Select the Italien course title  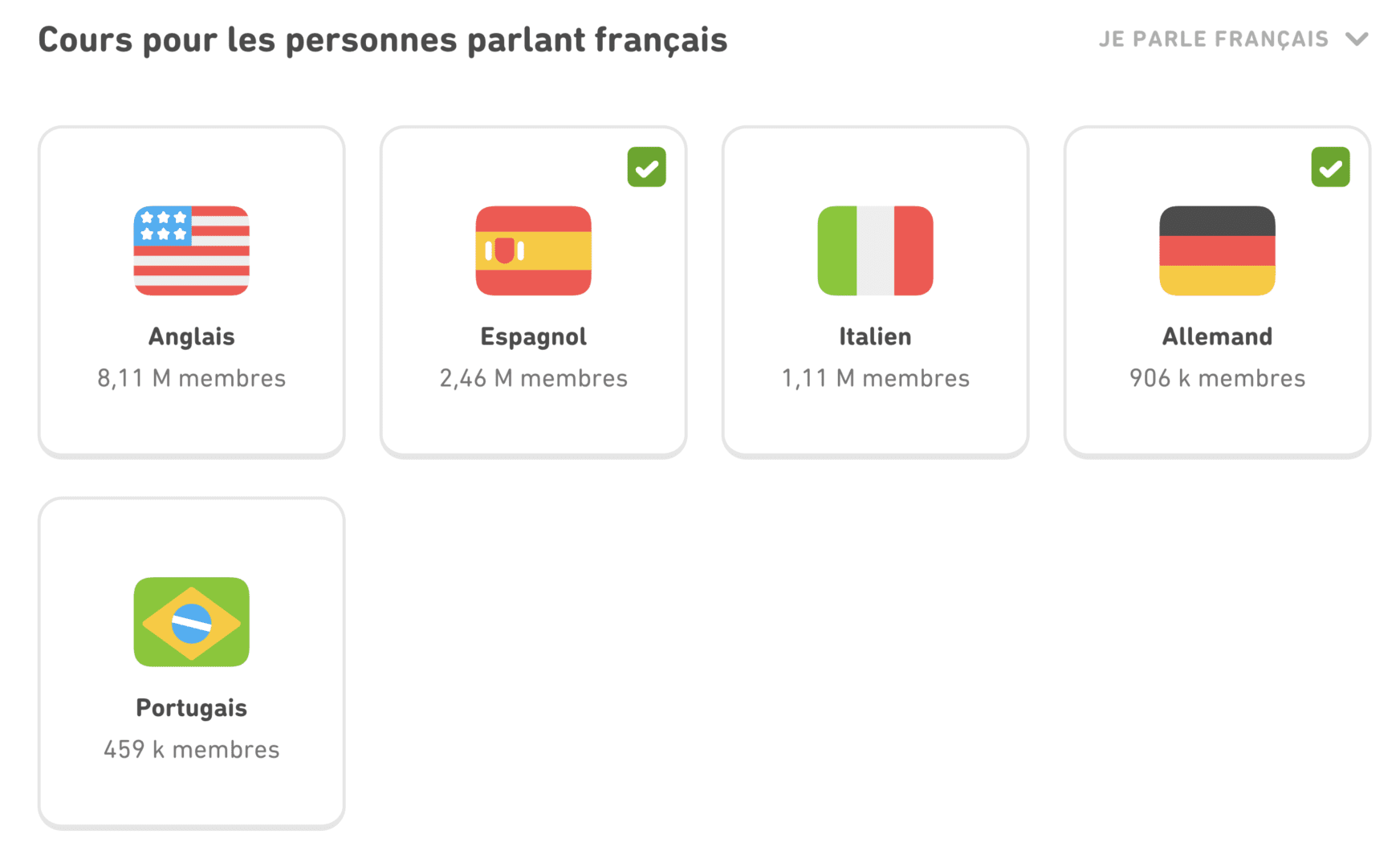875,336
